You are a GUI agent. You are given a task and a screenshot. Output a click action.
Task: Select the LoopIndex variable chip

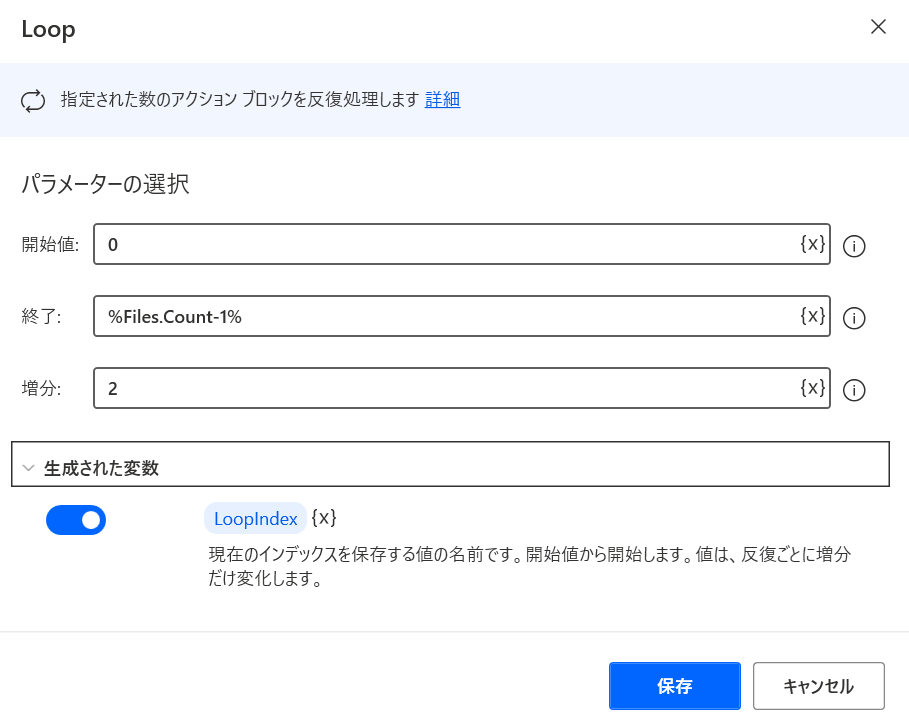pyautogui.click(x=256, y=518)
